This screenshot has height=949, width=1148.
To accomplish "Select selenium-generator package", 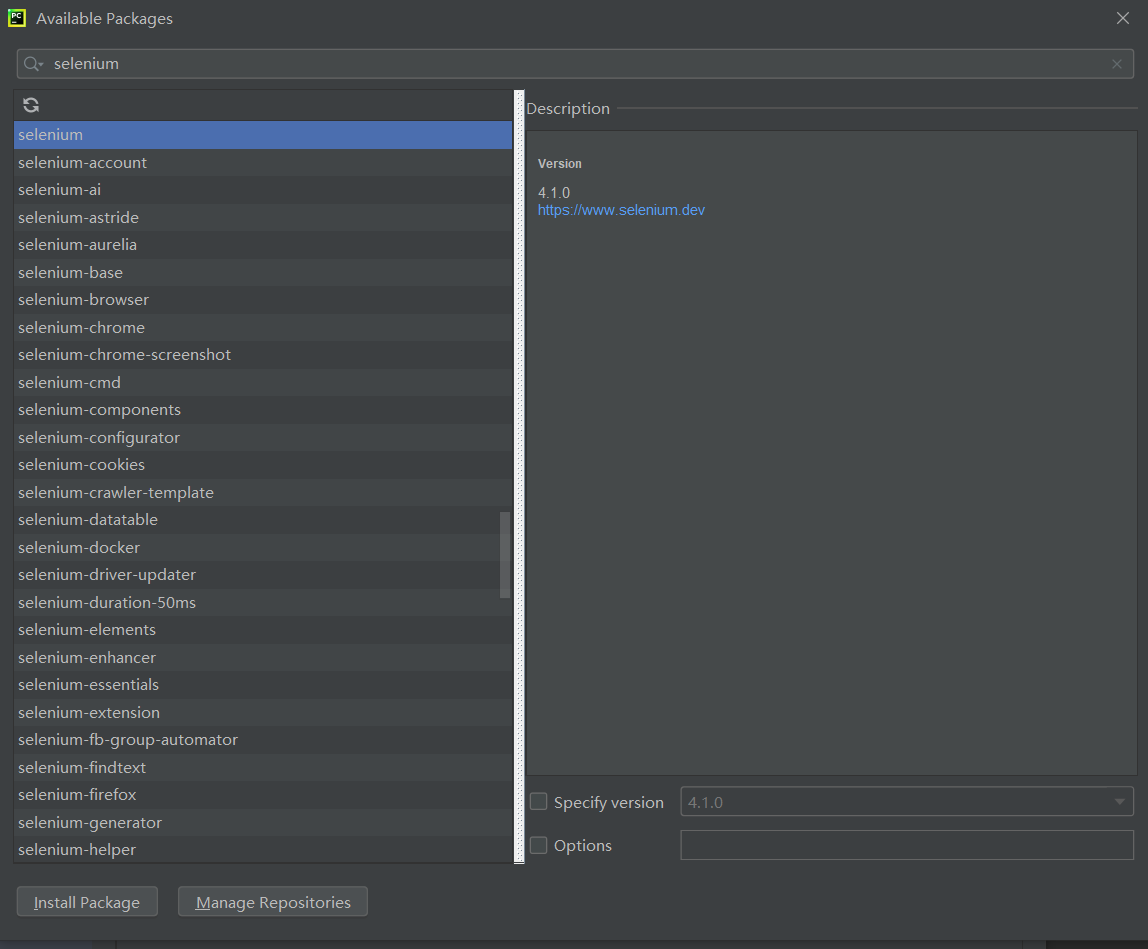I will tap(263, 822).
